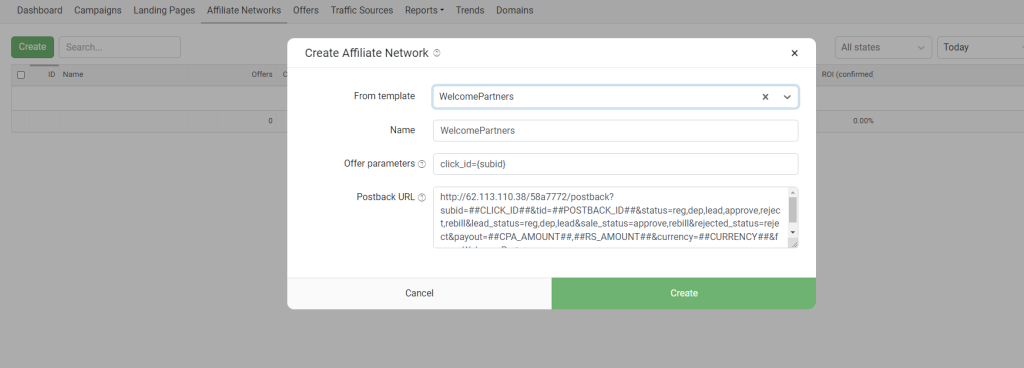Click help icon beside Create Affiliate Network title

pyautogui.click(x=437, y=53)
